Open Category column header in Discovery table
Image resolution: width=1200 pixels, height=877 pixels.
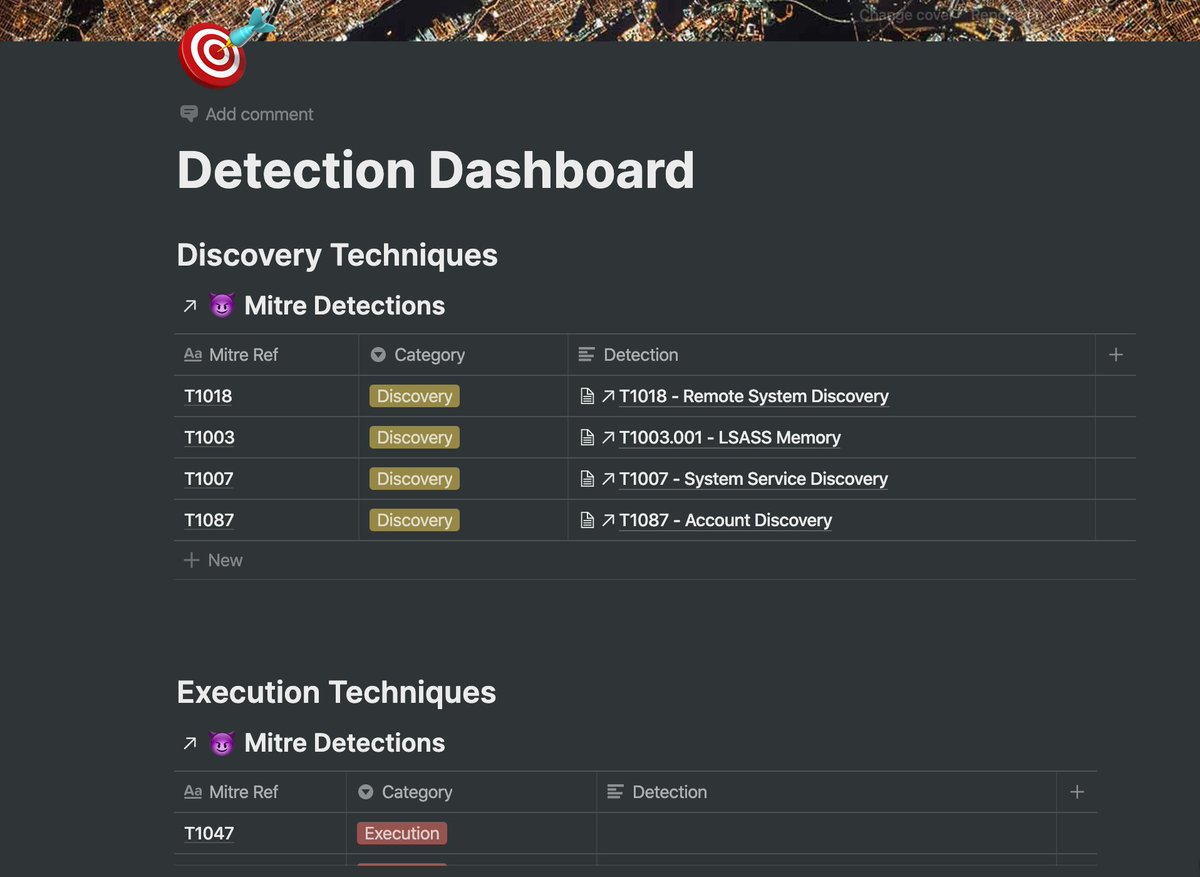point(463,354)
